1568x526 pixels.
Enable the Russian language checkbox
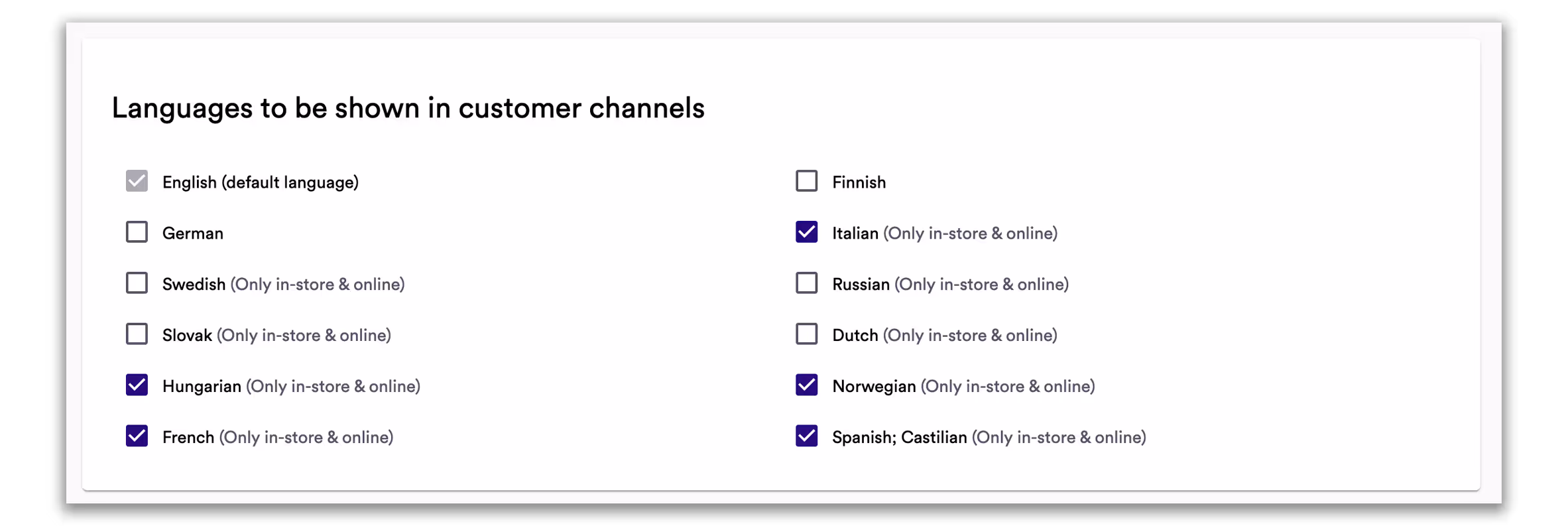[806, 283]
